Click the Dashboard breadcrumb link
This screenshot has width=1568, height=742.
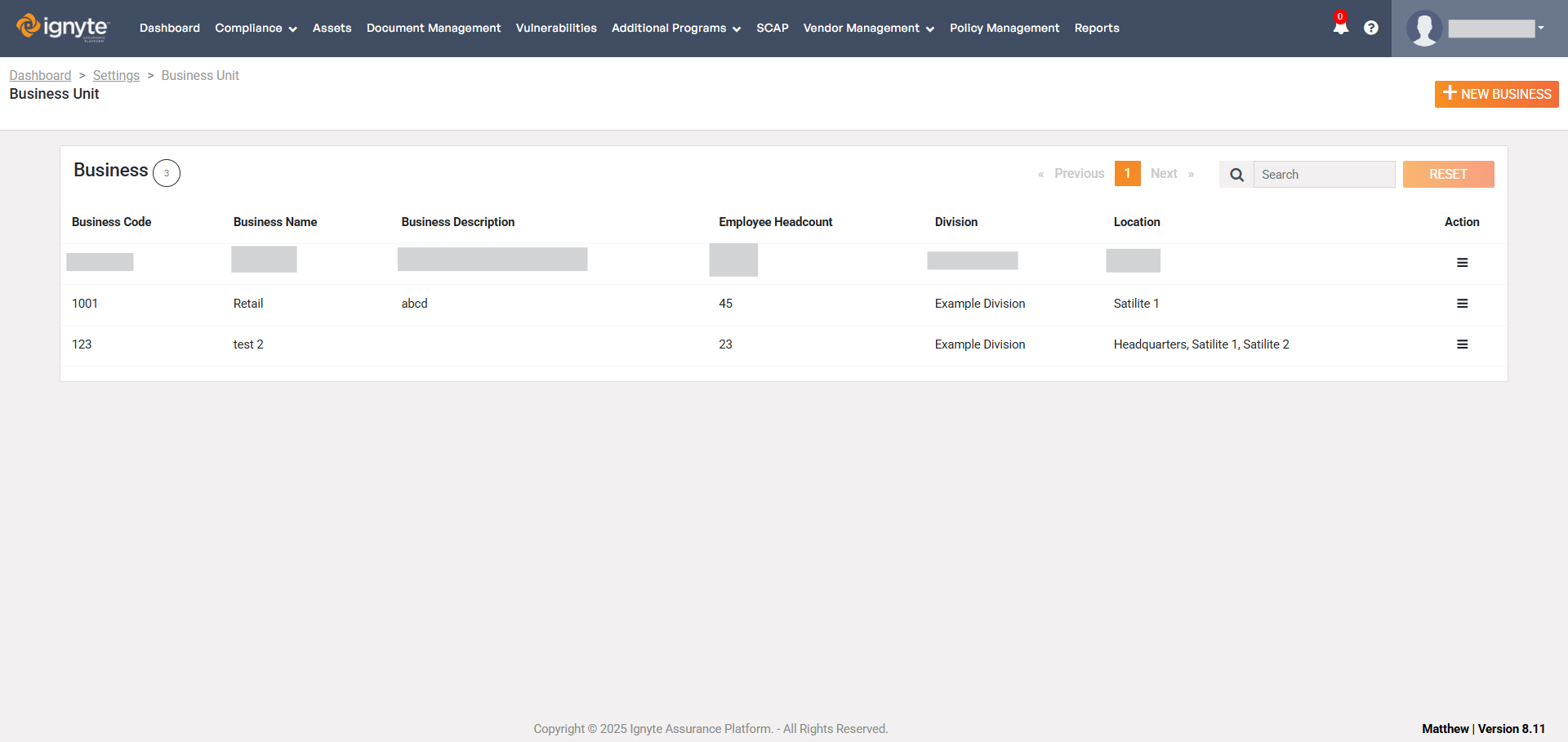pos(40,75)
